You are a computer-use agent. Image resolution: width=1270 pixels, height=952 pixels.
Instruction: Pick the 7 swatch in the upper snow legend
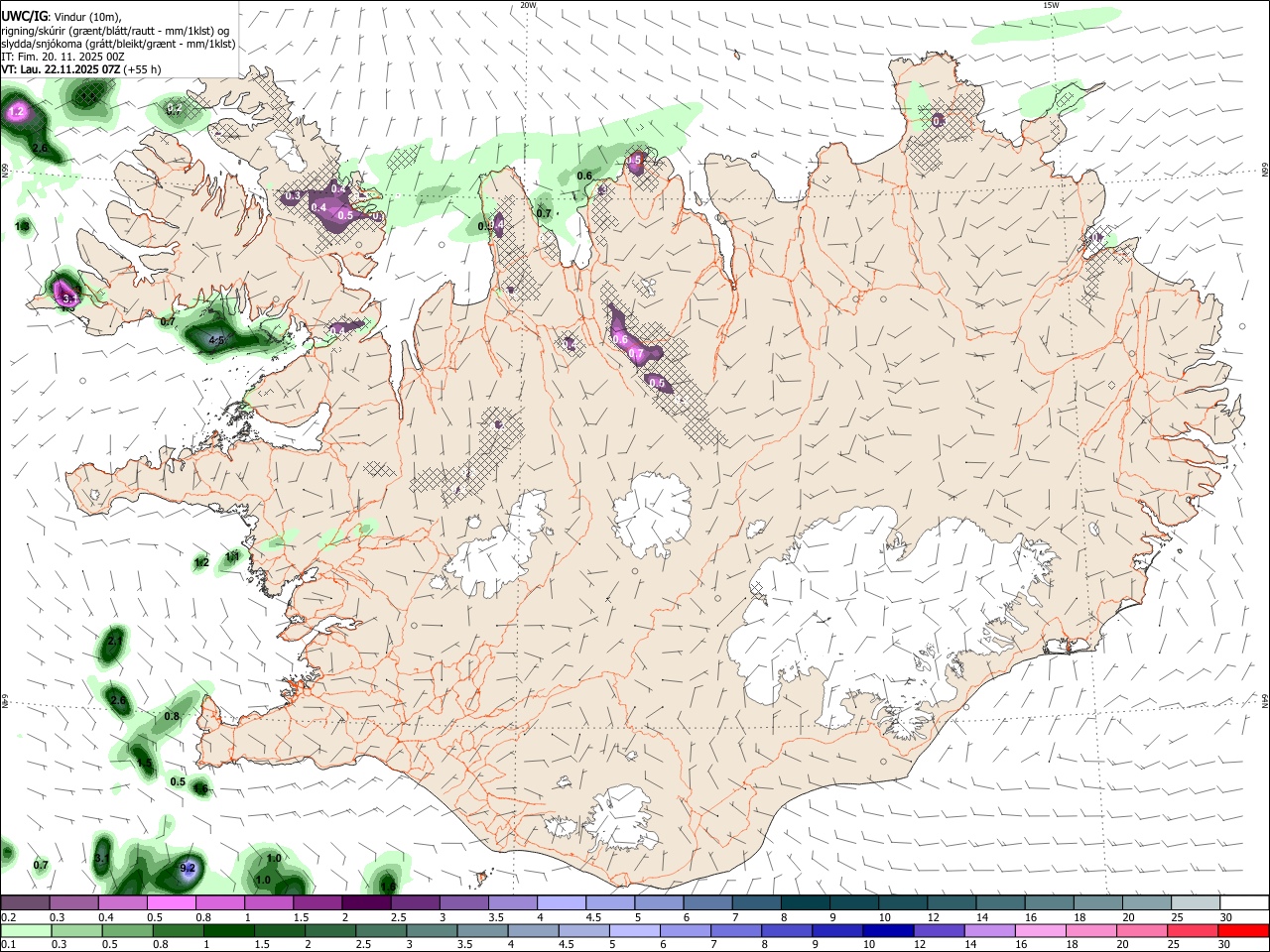click(x=756, y=902)
